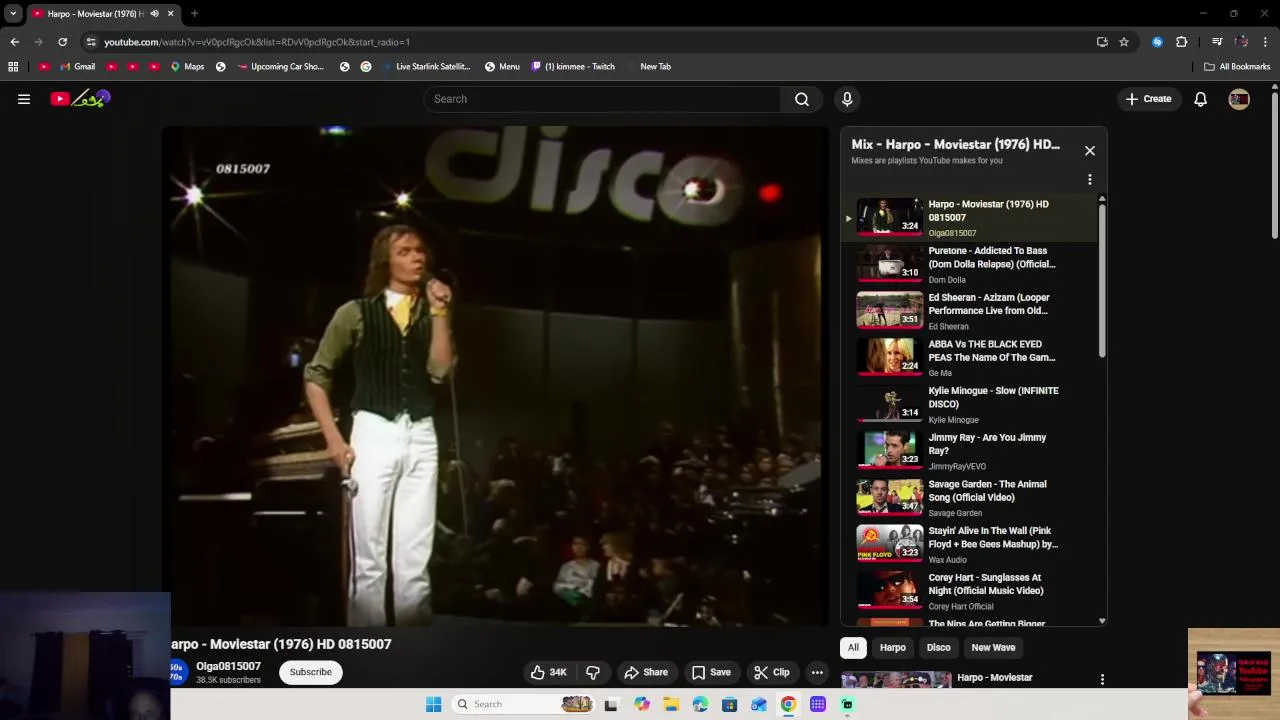Open the Gmail bookmark

tap(77, 66)
